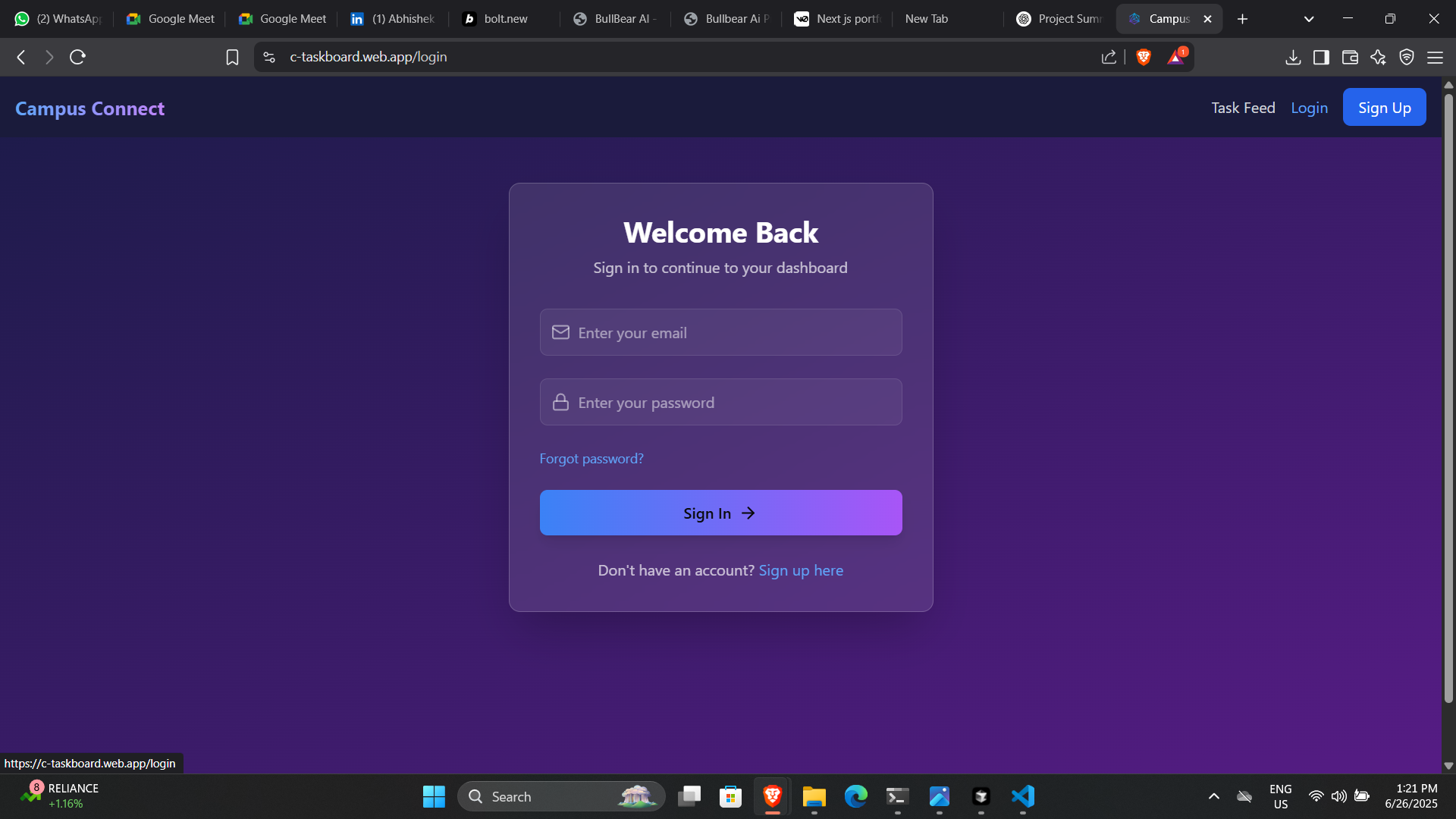Switch to the New Tab tab
The height and width of the screenshot is (819, 1456).
(948, 19)
